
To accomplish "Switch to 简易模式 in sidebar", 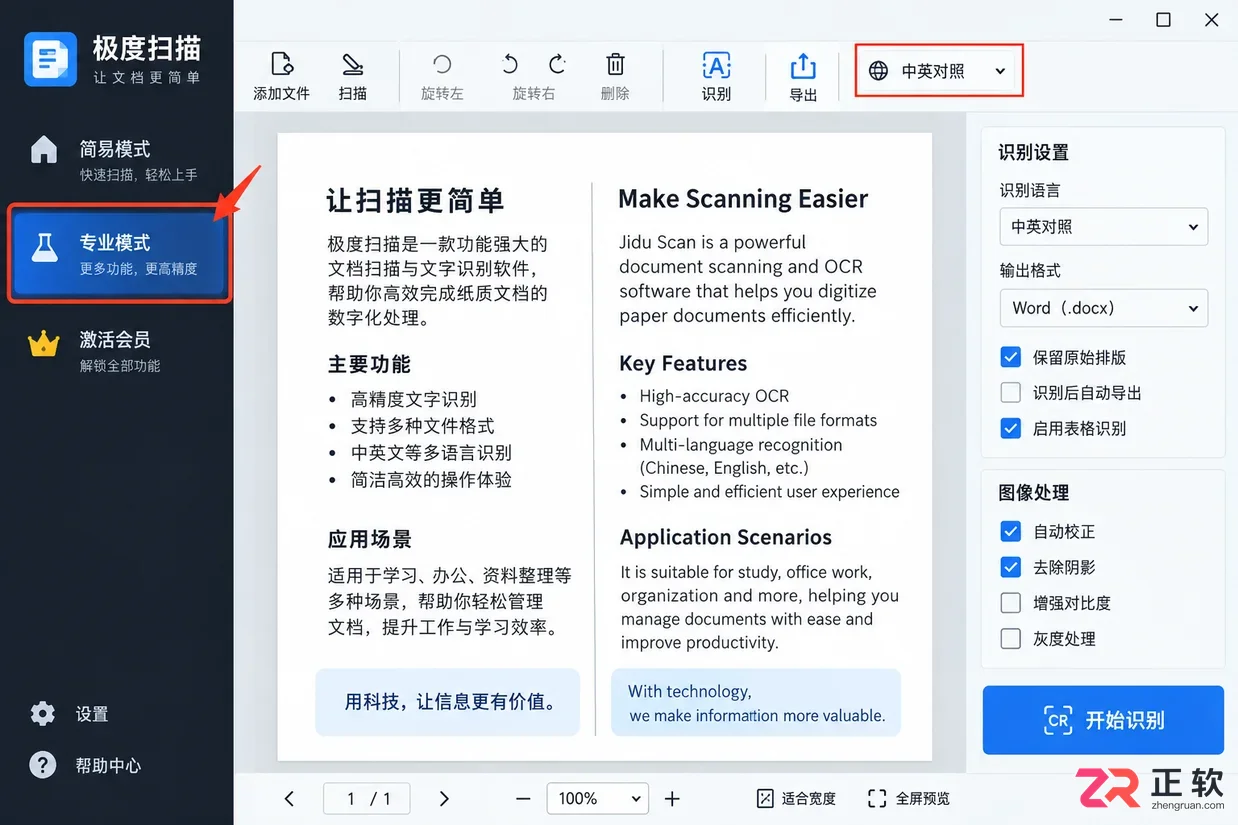I will [x=117, y=160].
